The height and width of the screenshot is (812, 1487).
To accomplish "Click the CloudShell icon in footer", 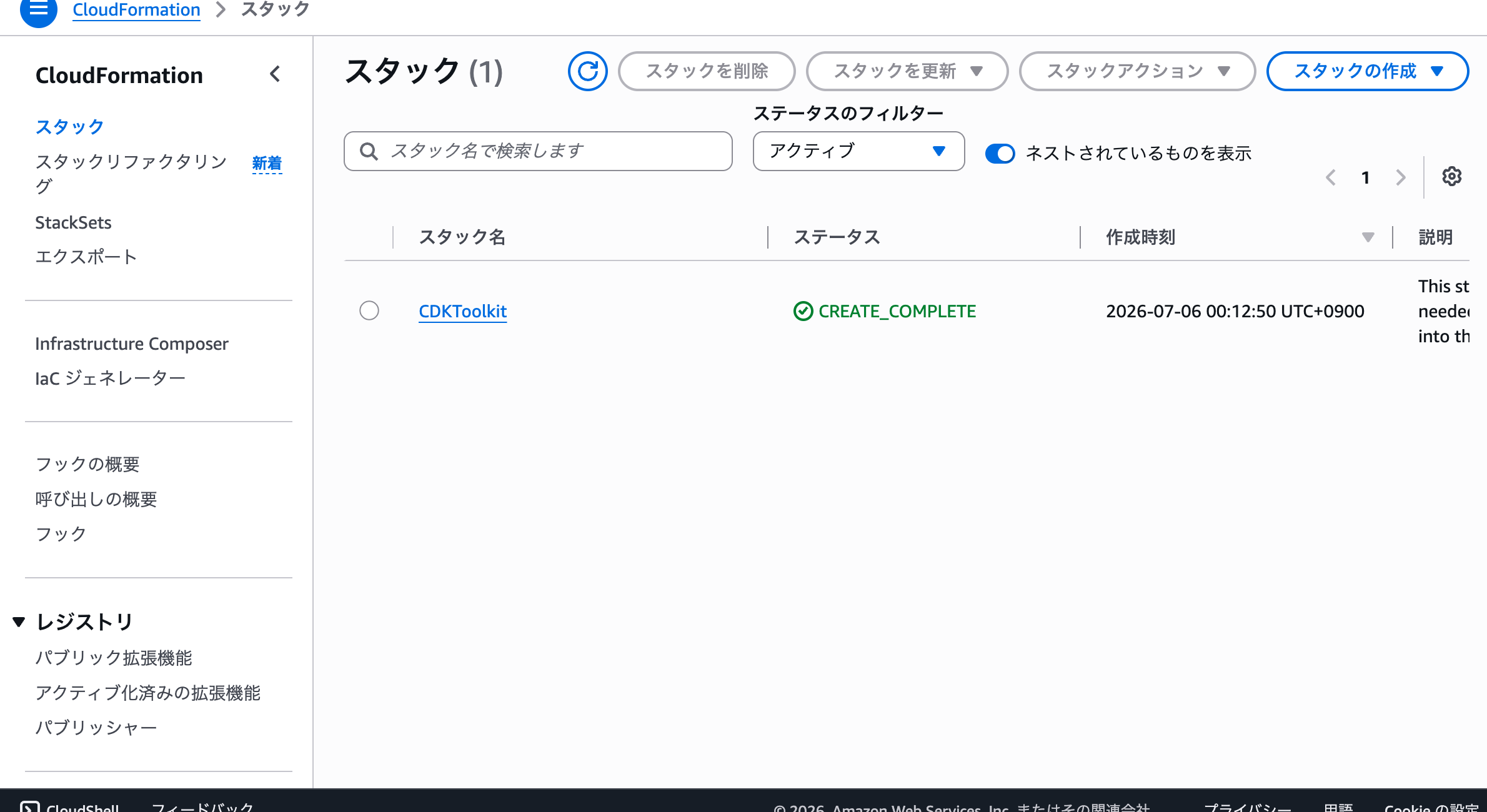I will tap(29, 807).
